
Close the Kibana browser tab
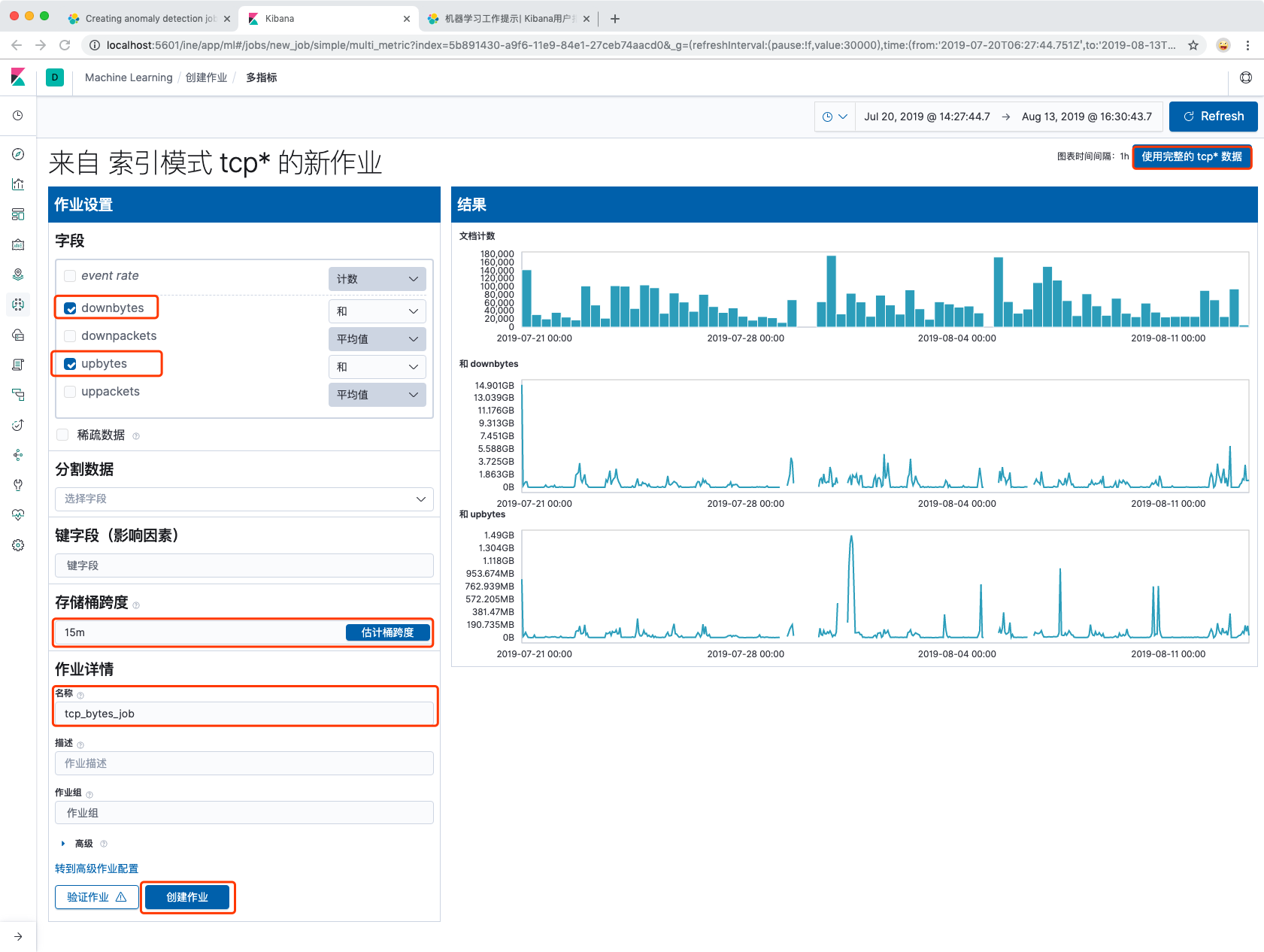[406, 19]
